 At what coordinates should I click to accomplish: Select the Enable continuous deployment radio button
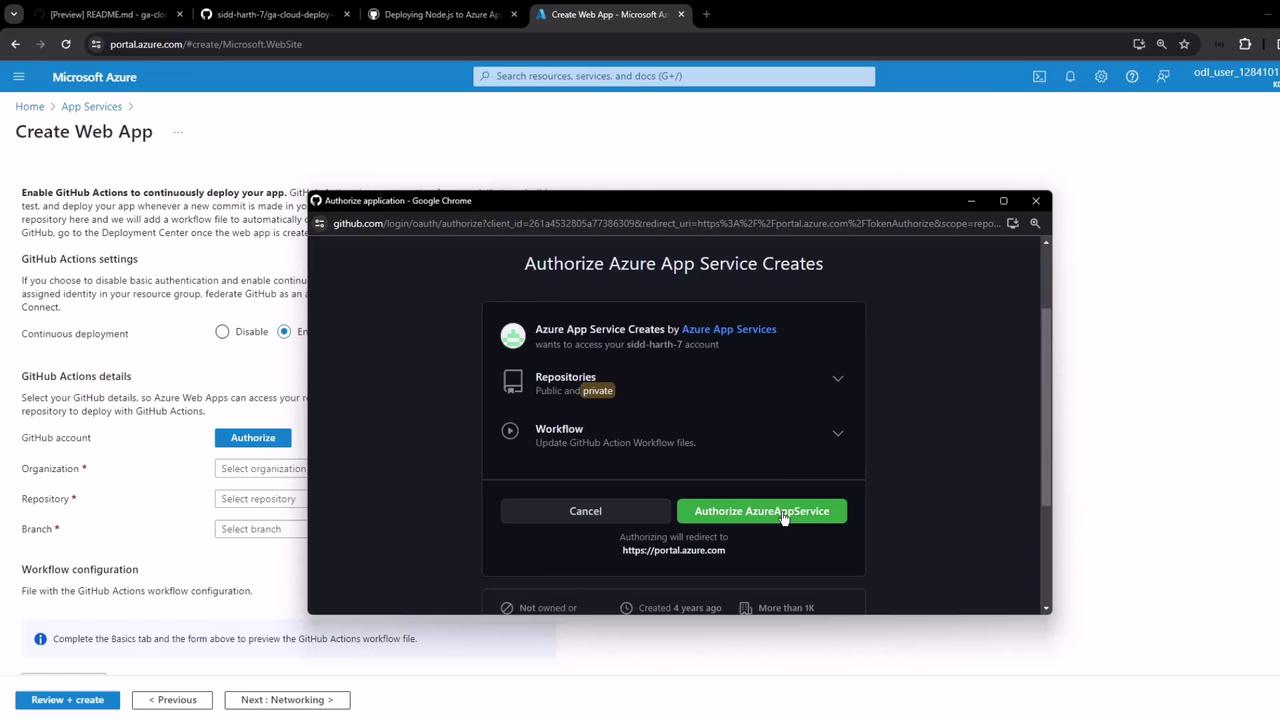(284, 332)
